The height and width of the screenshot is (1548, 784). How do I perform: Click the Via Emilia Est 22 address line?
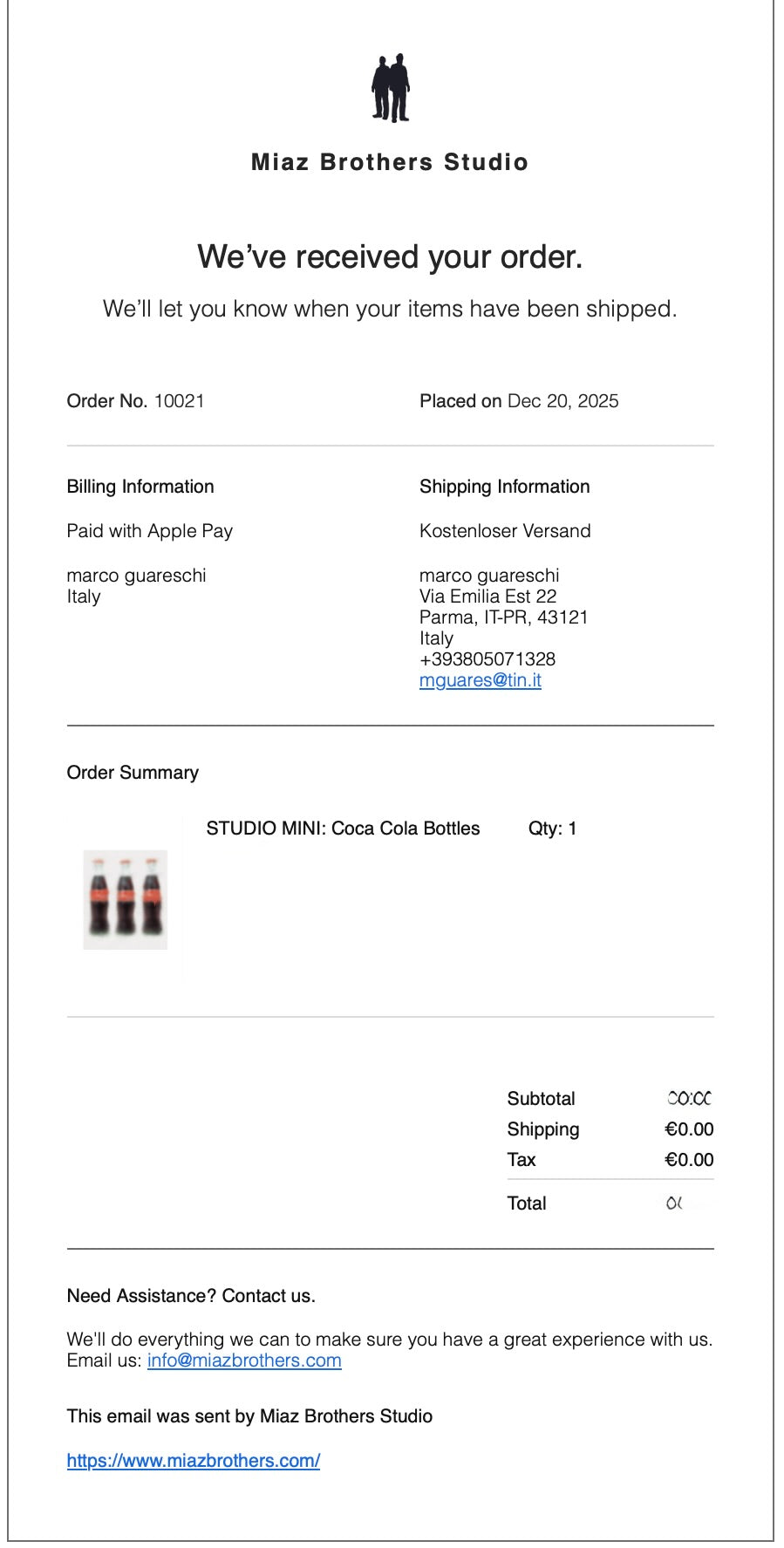[x=487, y=597]
